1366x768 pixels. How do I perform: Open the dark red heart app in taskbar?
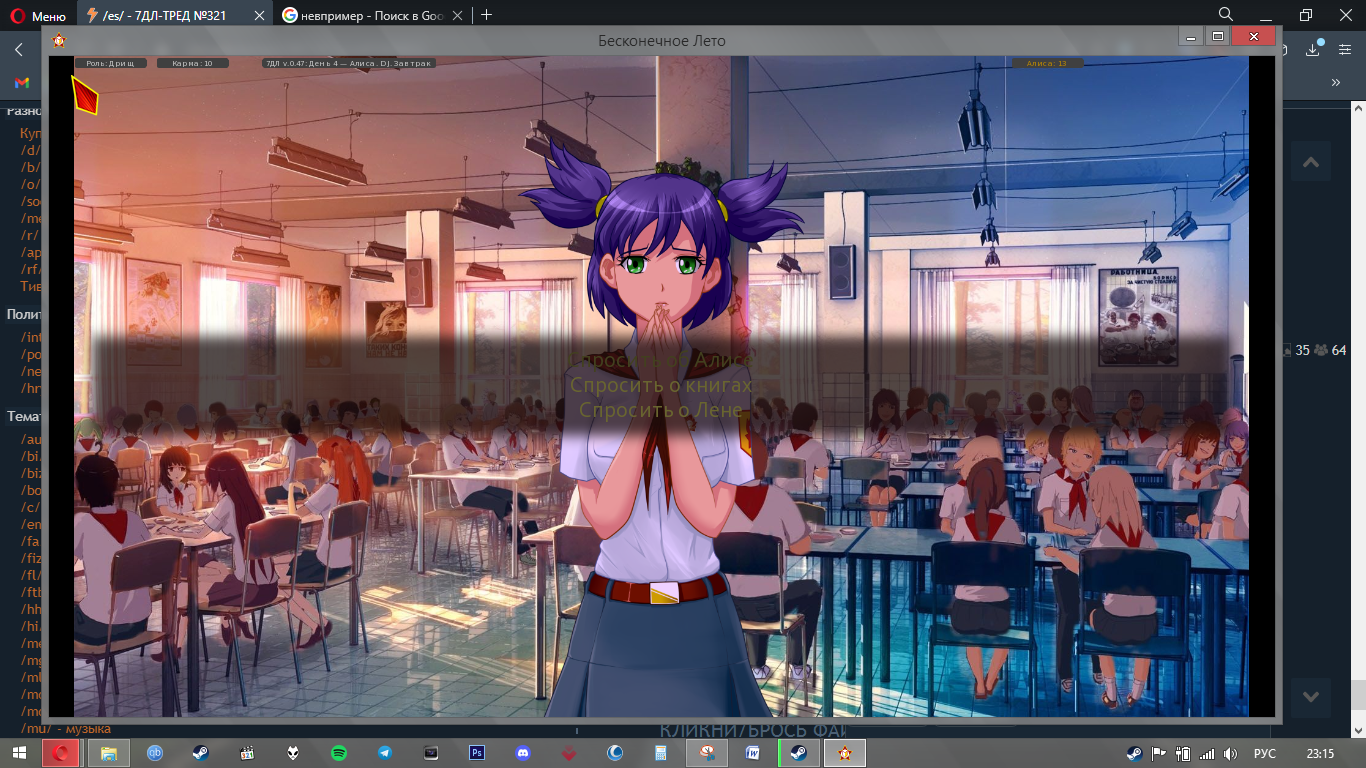(x=569, y=753)
